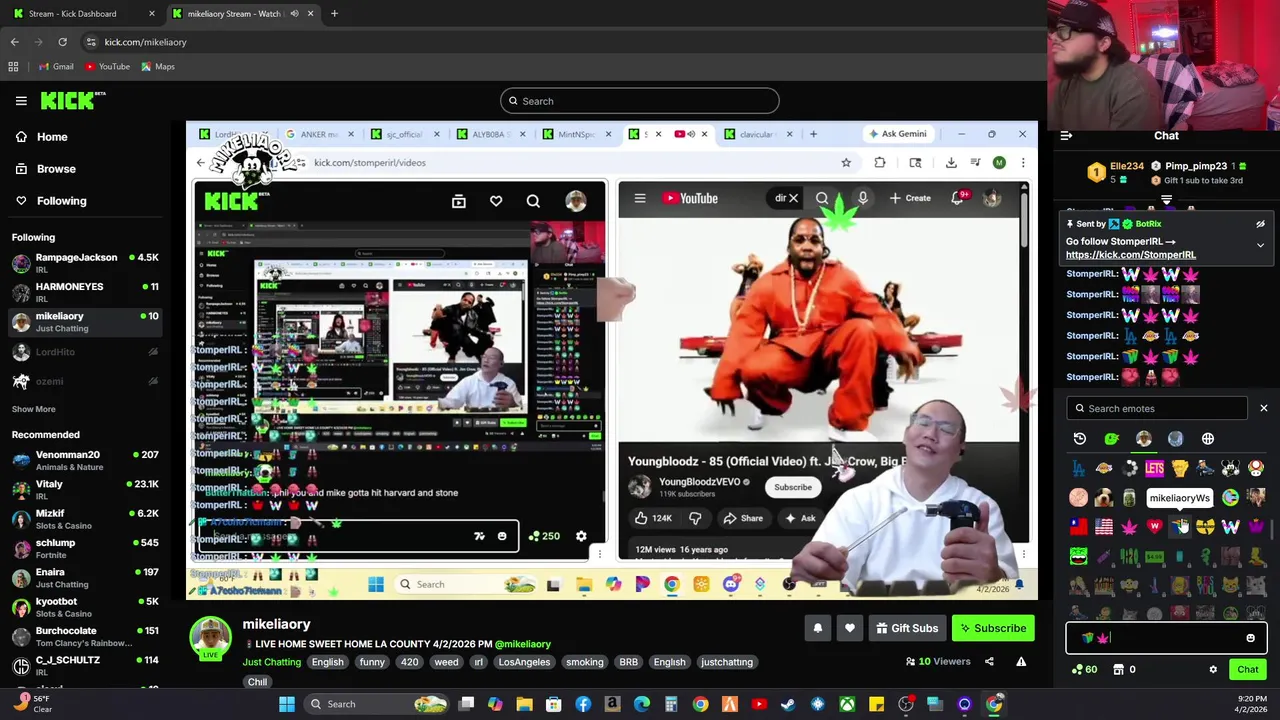Screen dimensions: 1280x720
Task: Open the @mikeliaory mention link
Action: [523, 644]
